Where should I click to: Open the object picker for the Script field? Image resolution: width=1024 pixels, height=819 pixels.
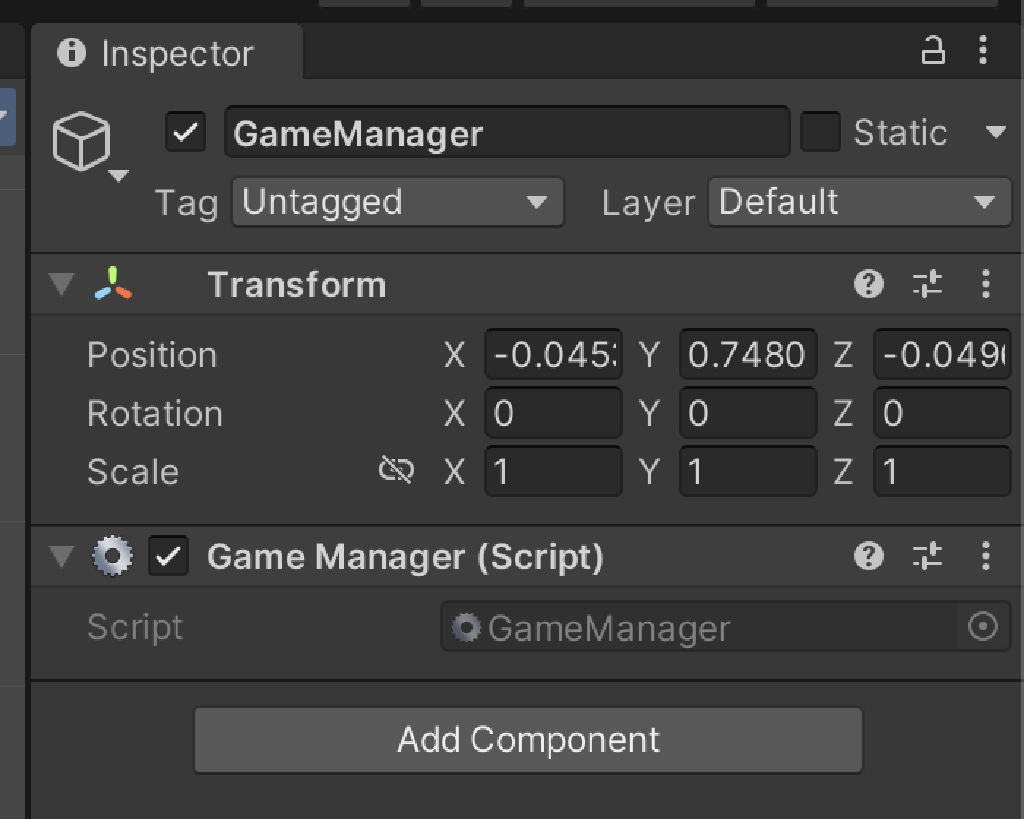[981, 628]
